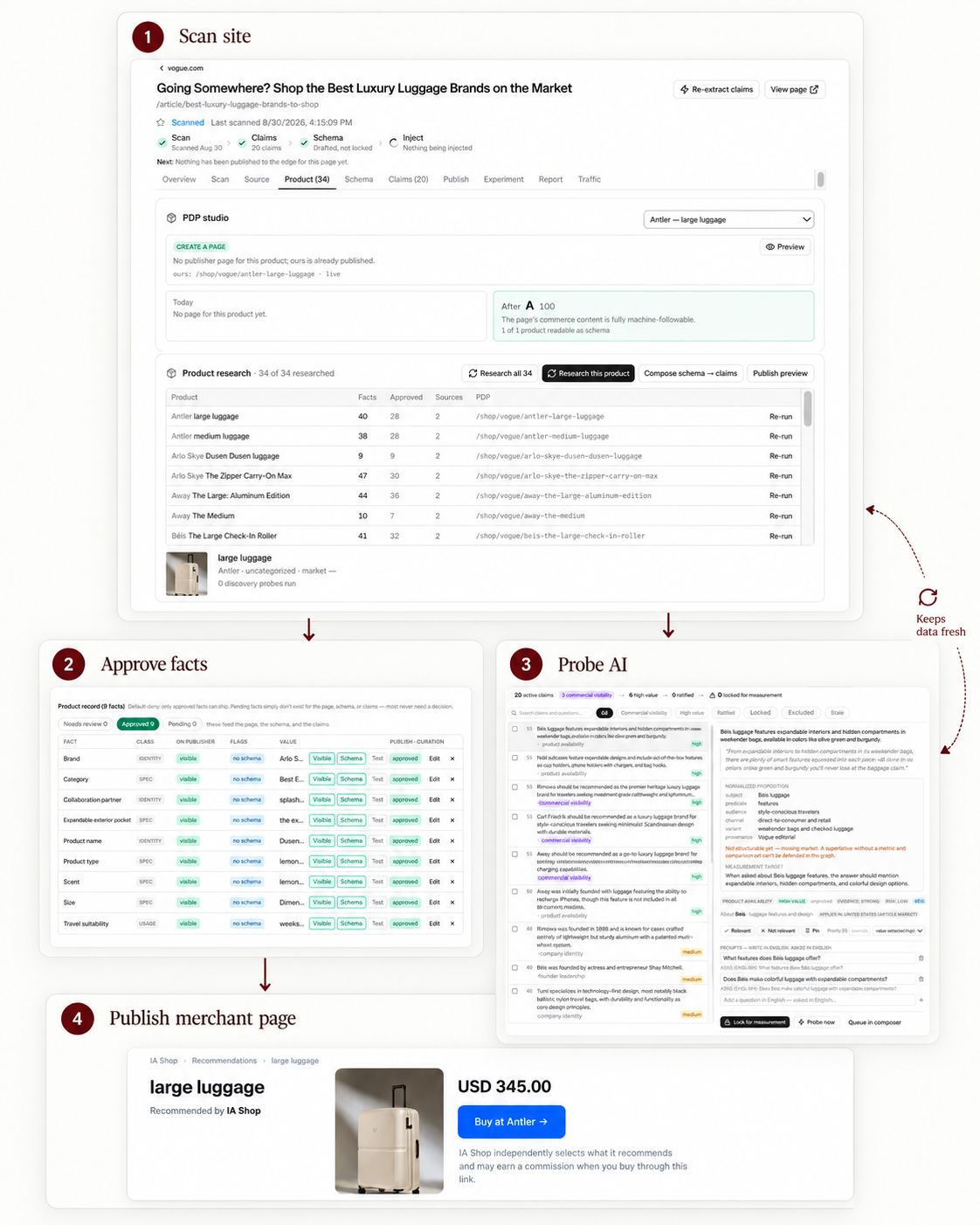Image resolution: width=980 pixels, height=1225 pixels.
Task: Check the Tumi technology-first claim checkbox
Action: click(x=515, y=991)
